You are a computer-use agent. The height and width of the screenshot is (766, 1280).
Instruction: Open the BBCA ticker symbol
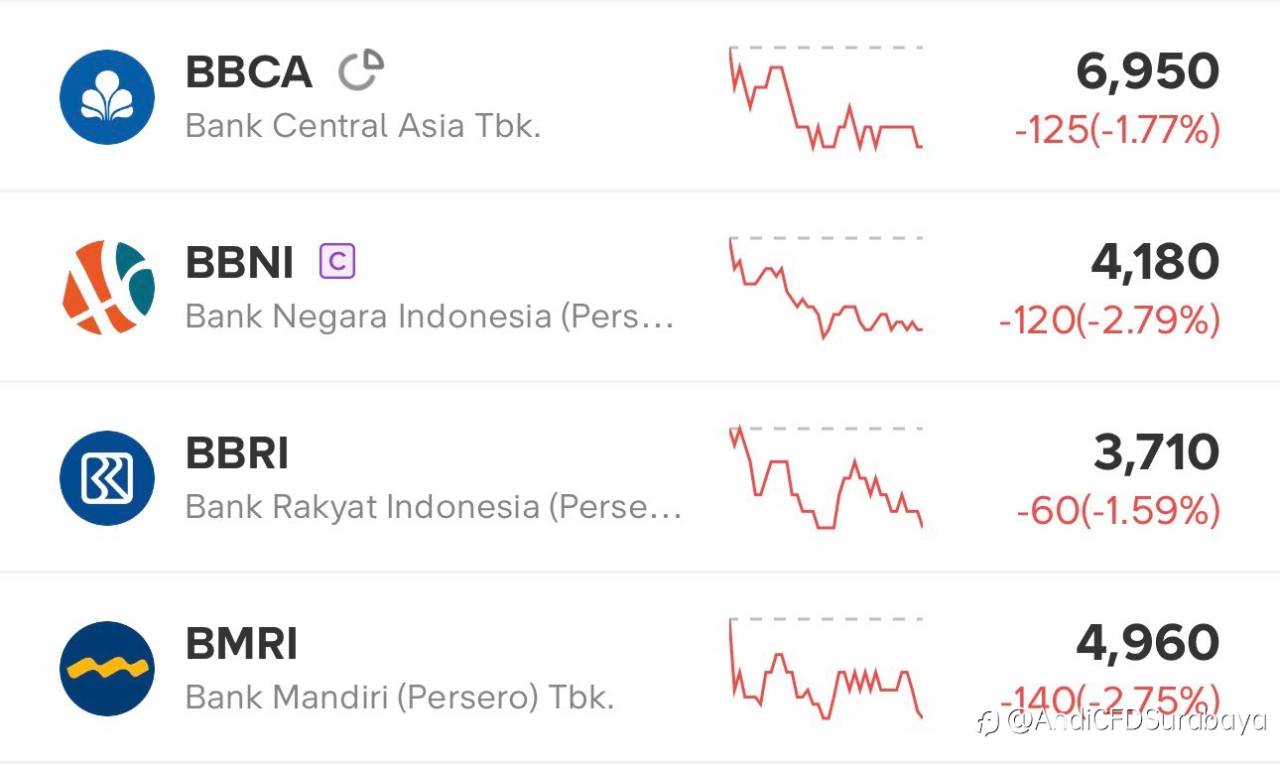[x=249, y=72]
